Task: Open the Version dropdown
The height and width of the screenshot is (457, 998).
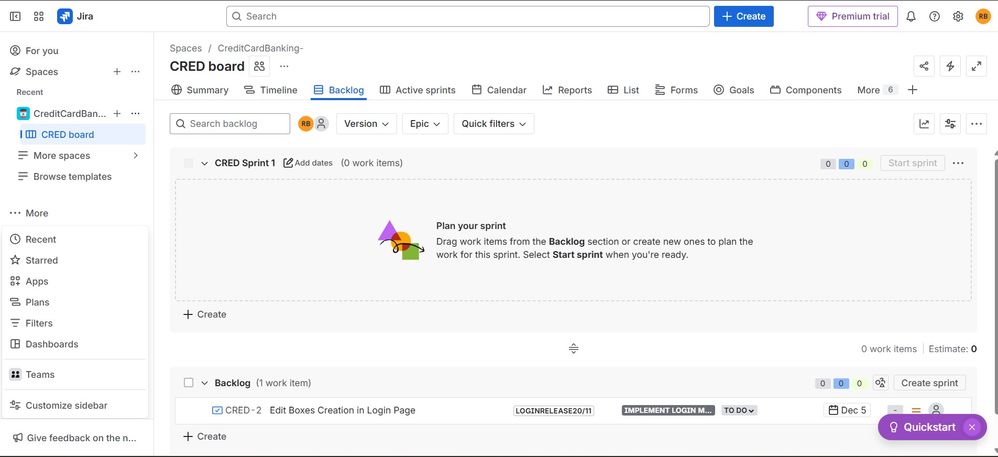Action: point(367,124)
